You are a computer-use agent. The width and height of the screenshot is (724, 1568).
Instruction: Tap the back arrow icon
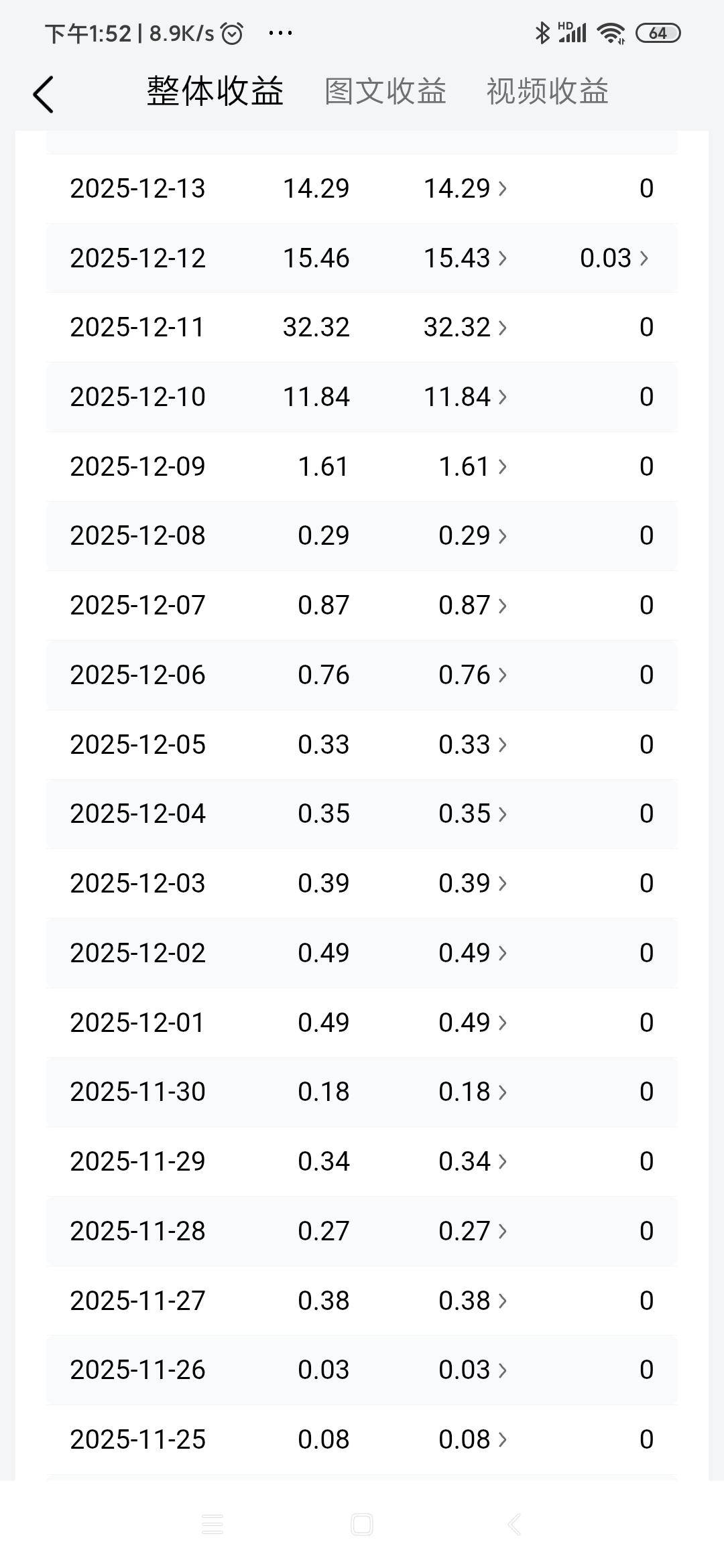point(43,94)
